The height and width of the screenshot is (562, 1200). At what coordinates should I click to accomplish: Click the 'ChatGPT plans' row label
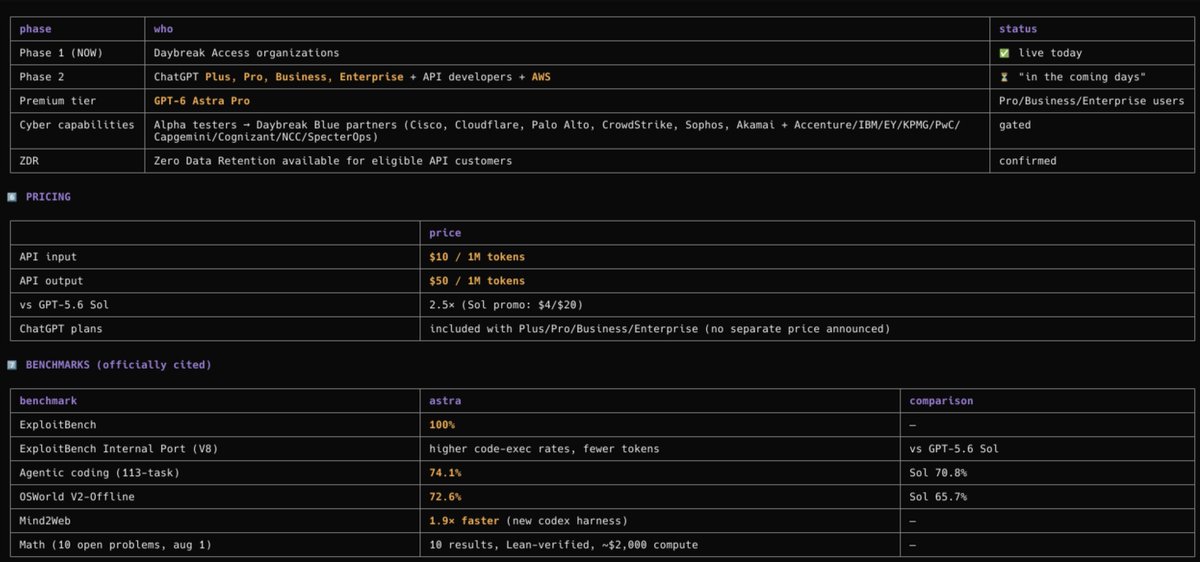tap(60, 329)
